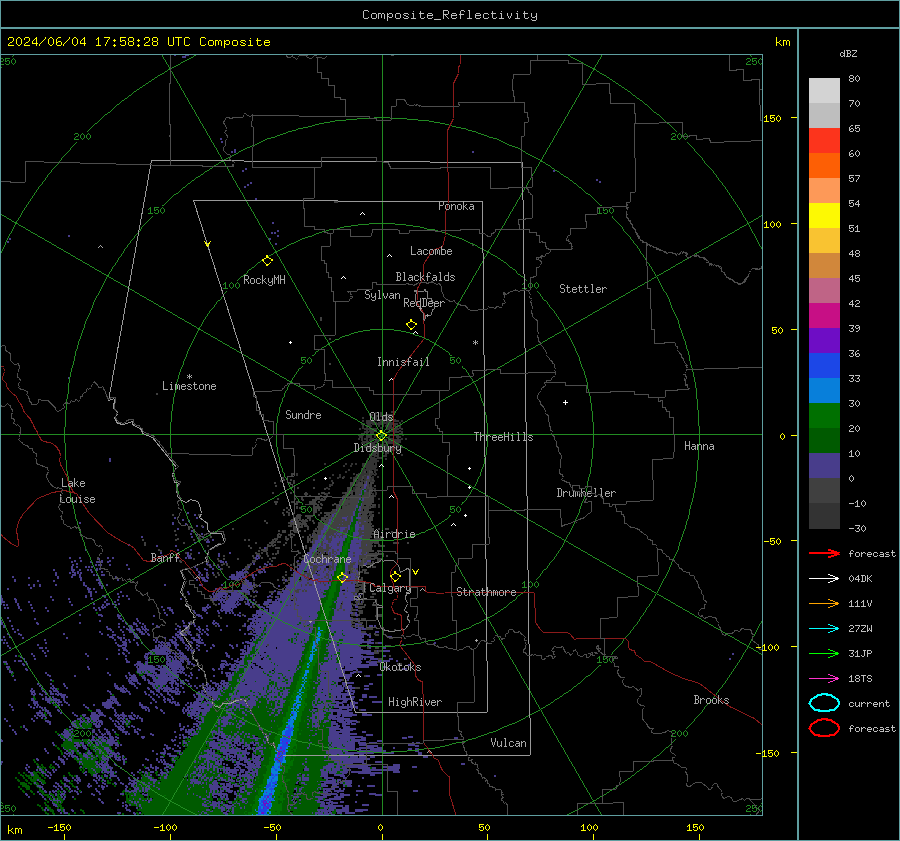Click the Brooks map label
The width and height of the screenshot is (900, 841).
(711, 700)
